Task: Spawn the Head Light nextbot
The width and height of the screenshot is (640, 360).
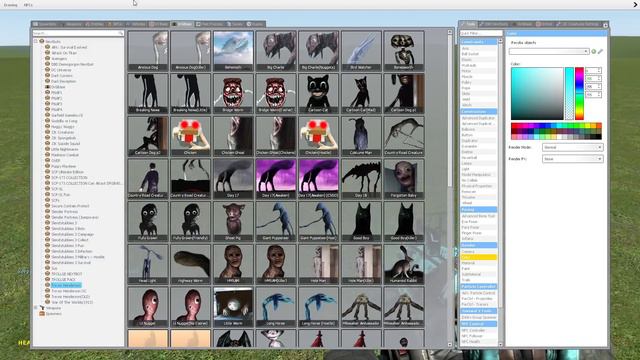Action: click(148, 264)
